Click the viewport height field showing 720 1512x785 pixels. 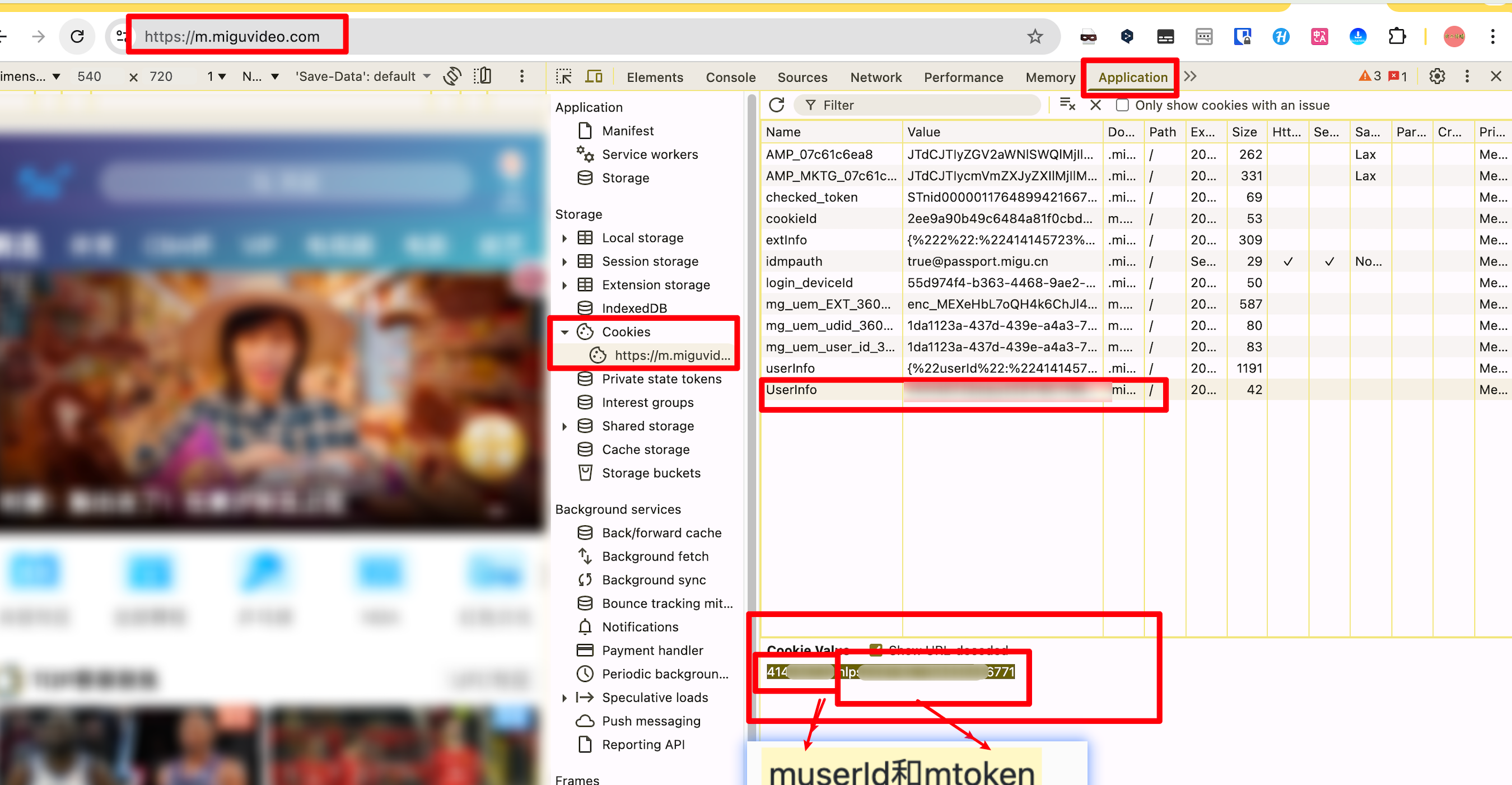161,76
